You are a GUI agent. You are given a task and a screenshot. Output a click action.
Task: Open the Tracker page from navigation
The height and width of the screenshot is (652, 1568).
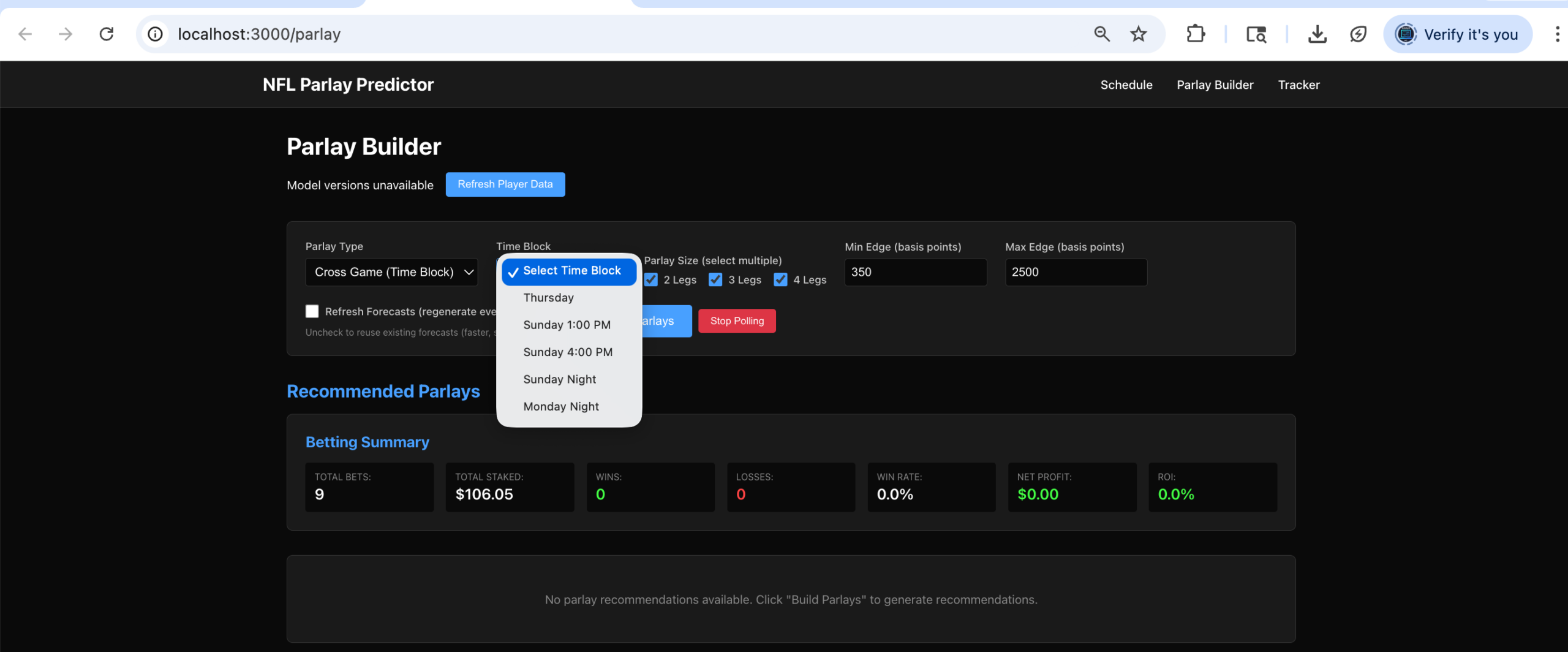[x=1298, y=85]
